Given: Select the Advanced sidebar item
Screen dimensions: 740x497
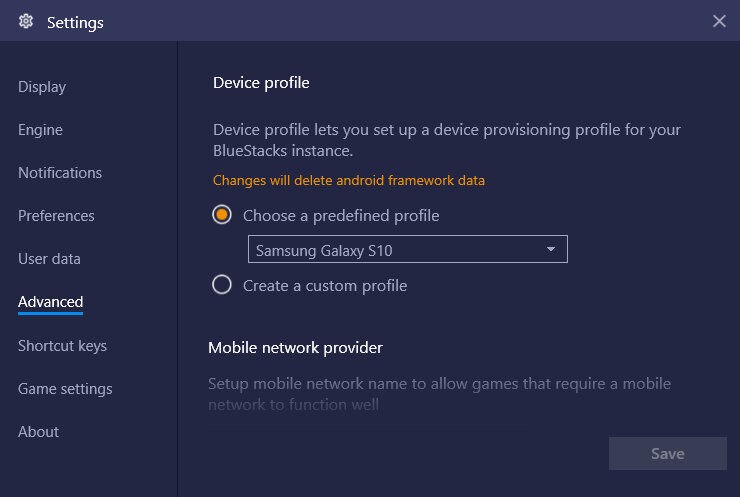Looking at the screenshot, I should [50, 302].
